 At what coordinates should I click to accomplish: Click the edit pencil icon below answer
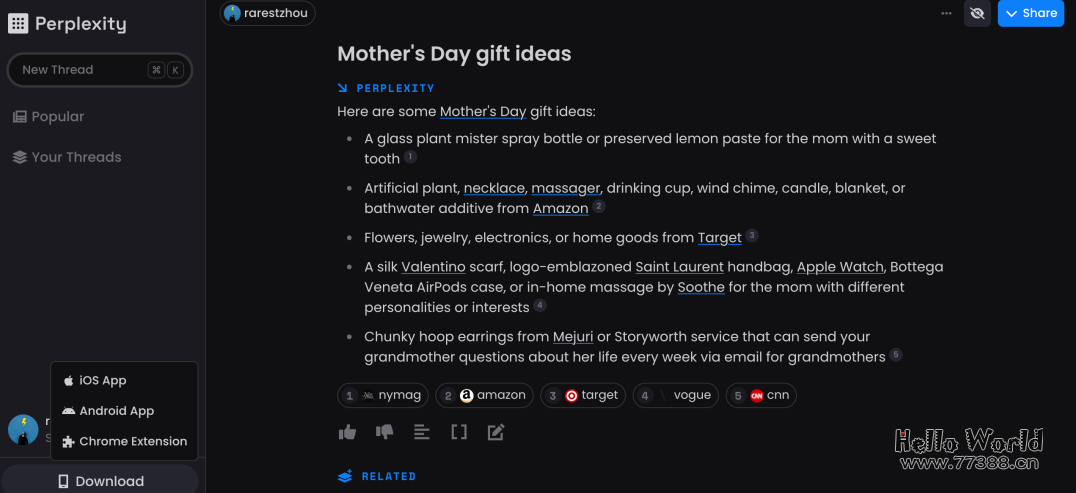pyautogui.click(x=496, y=432)
